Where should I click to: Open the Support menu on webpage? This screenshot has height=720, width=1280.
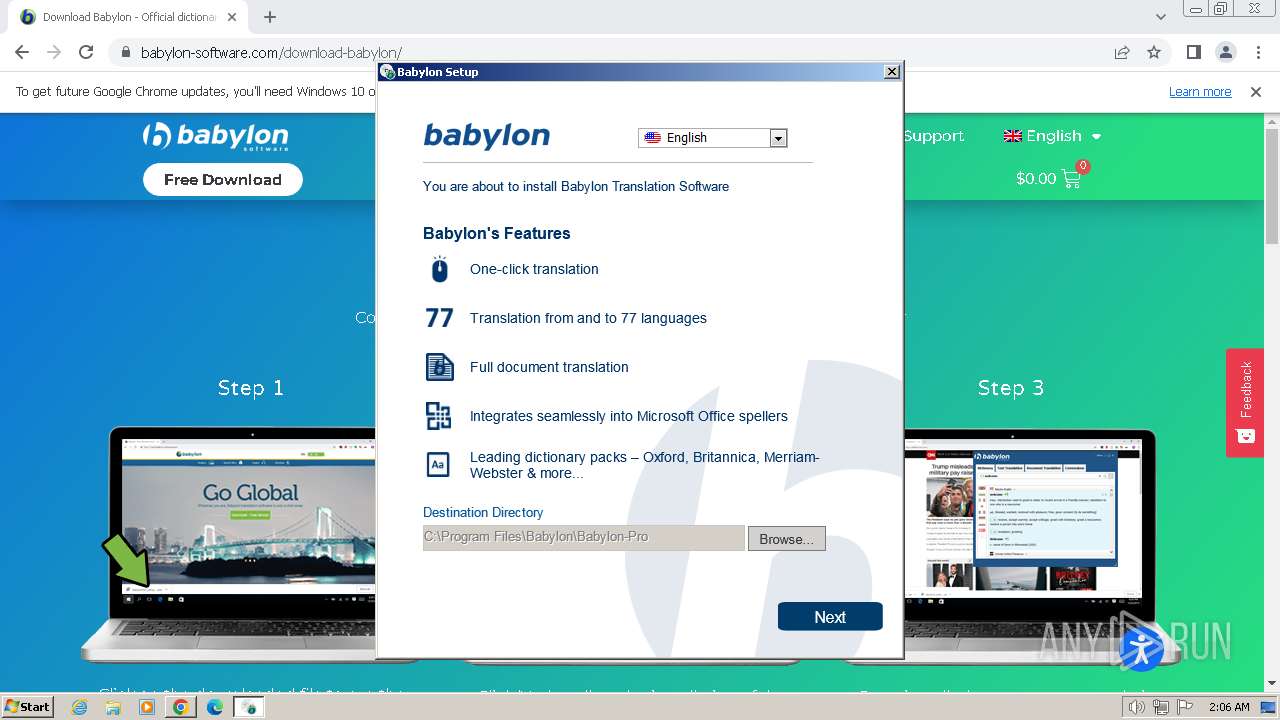[x=934, y=136]
